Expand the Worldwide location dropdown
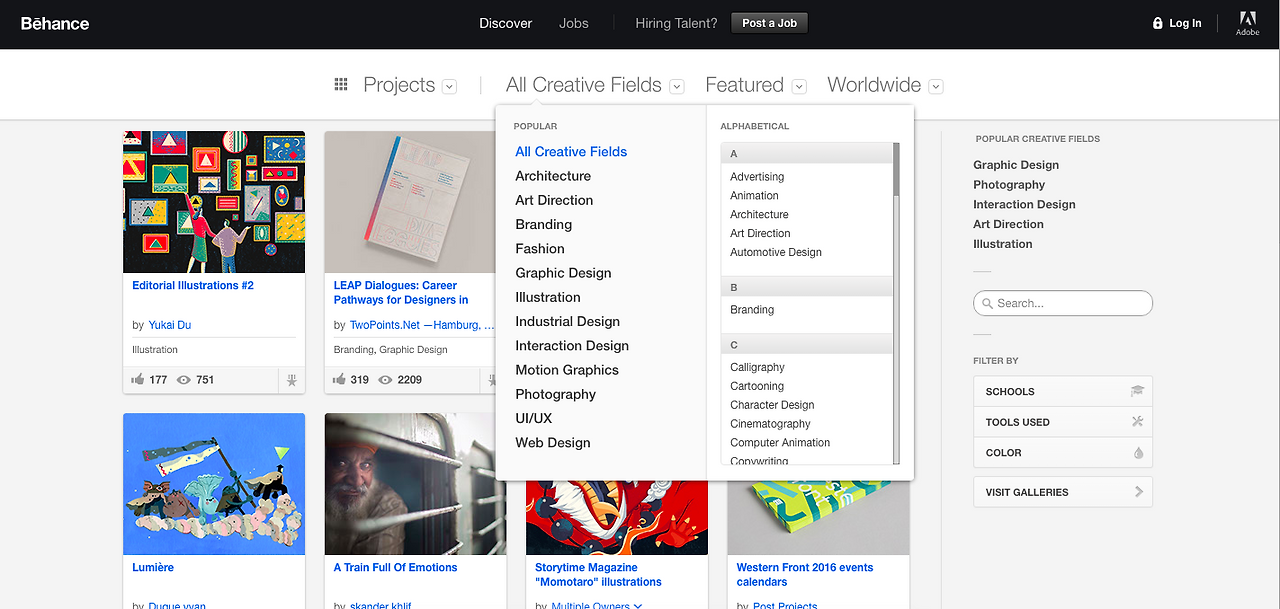This screenshot has width=1280, height=609. pos(935,86)
